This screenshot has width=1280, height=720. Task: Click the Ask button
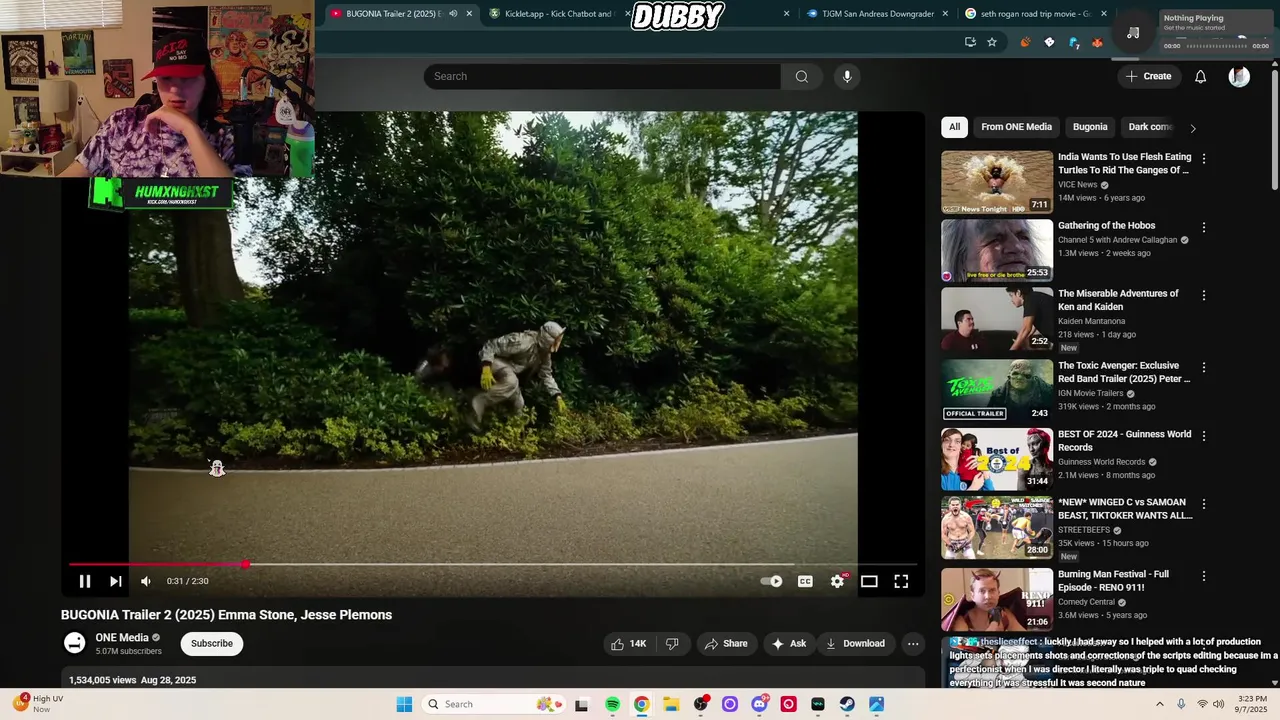789,644
